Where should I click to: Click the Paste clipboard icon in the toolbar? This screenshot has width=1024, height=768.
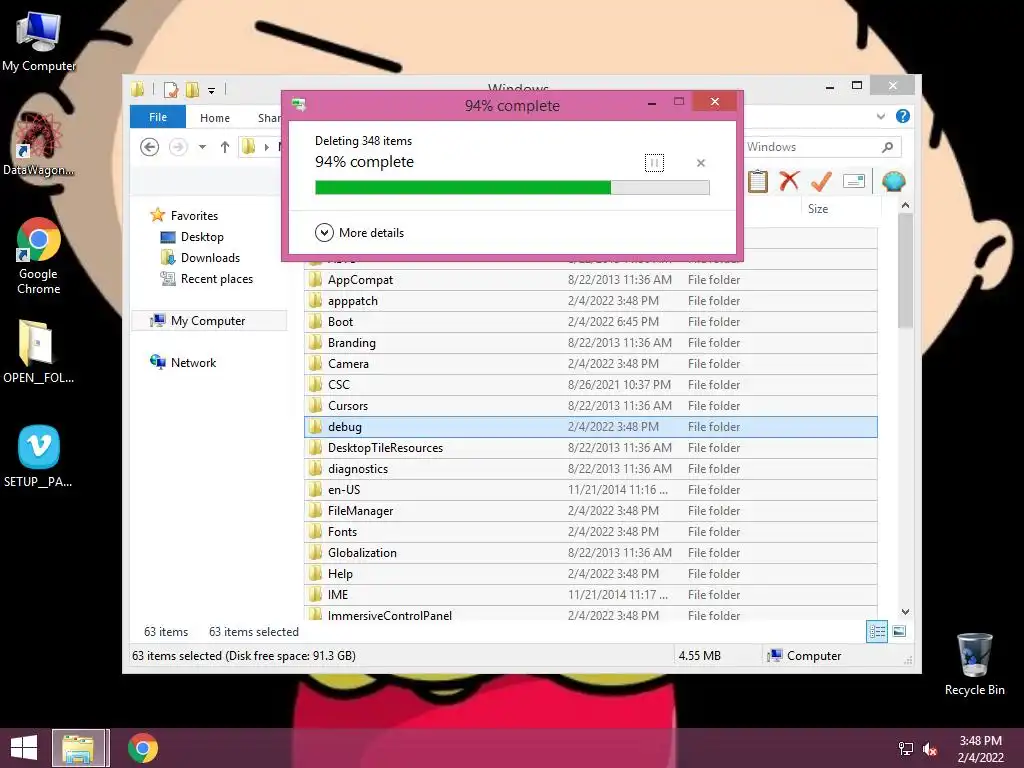pos(758,181)
